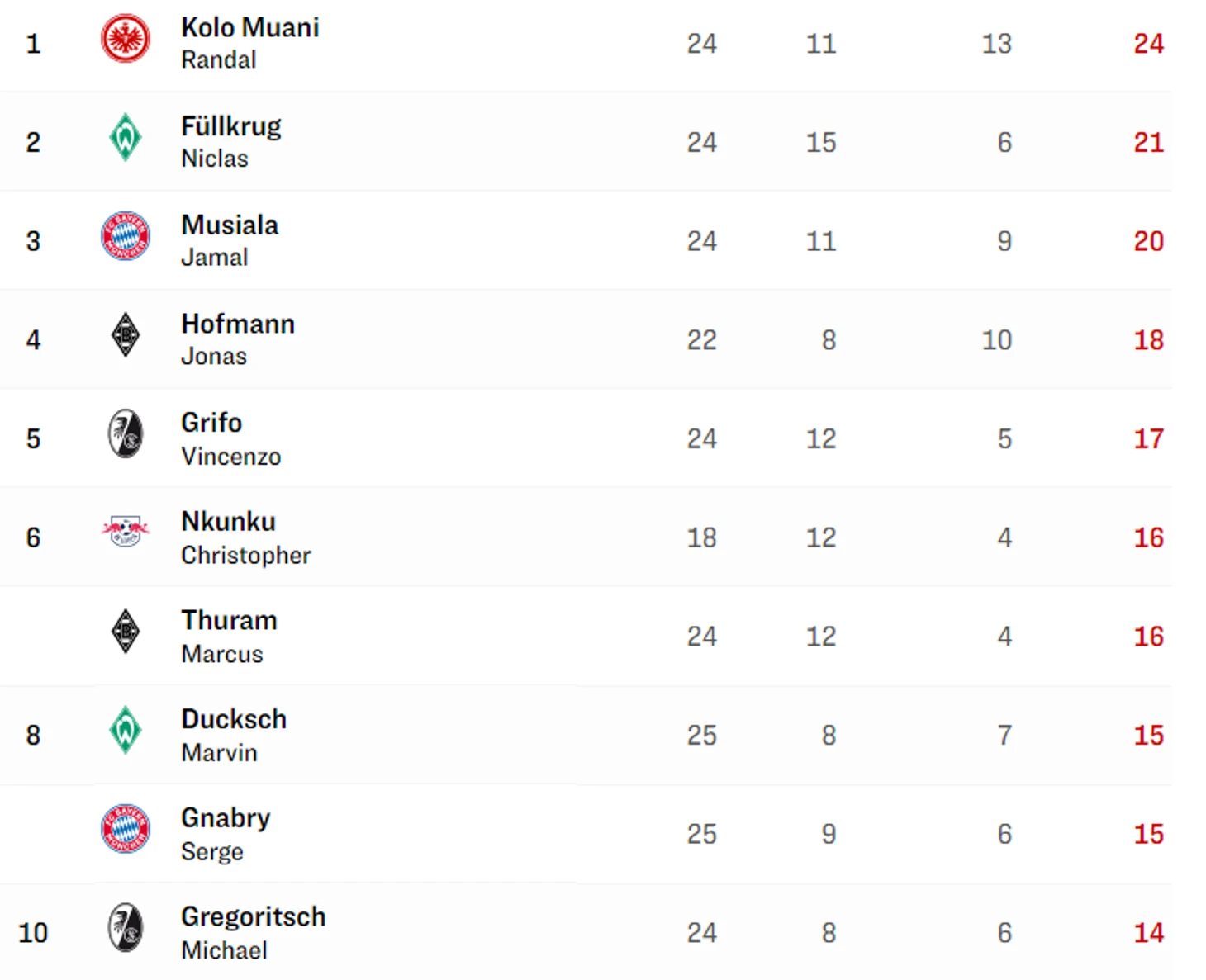Select the player name Musiala Jamal

click(229, 239)
